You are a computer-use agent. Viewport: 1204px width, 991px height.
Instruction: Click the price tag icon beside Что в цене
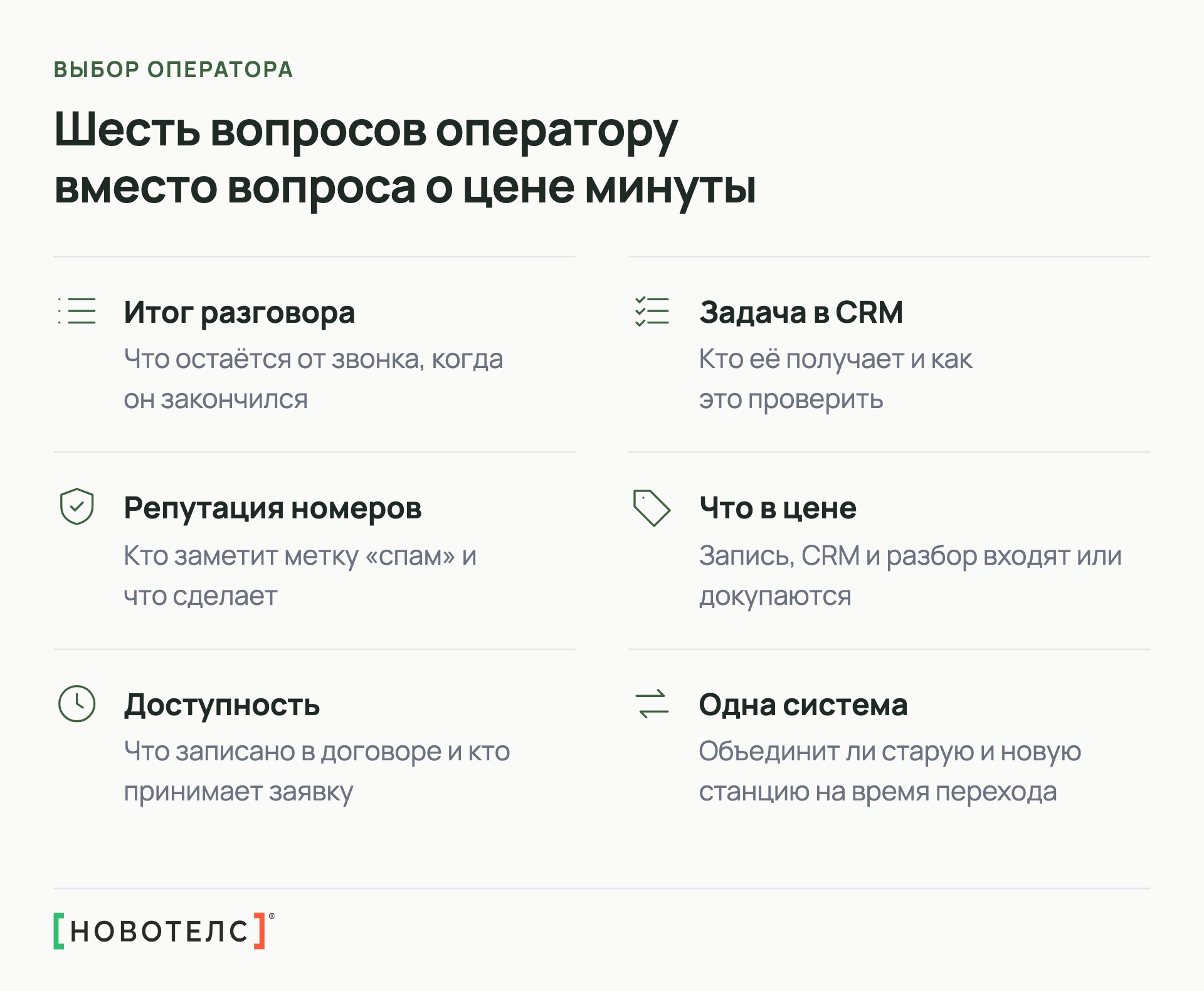652,508
